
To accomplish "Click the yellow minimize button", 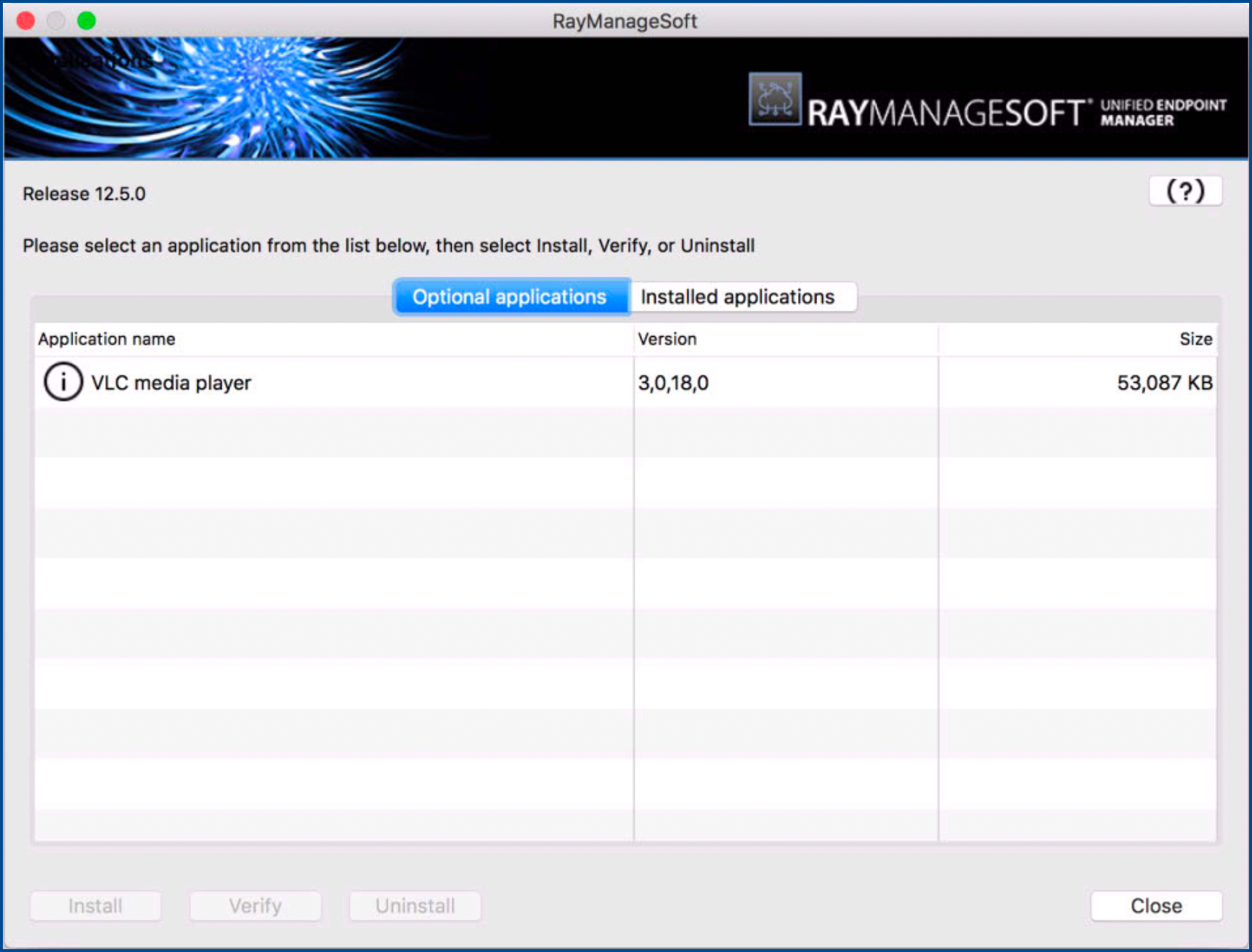I will 56,21.
